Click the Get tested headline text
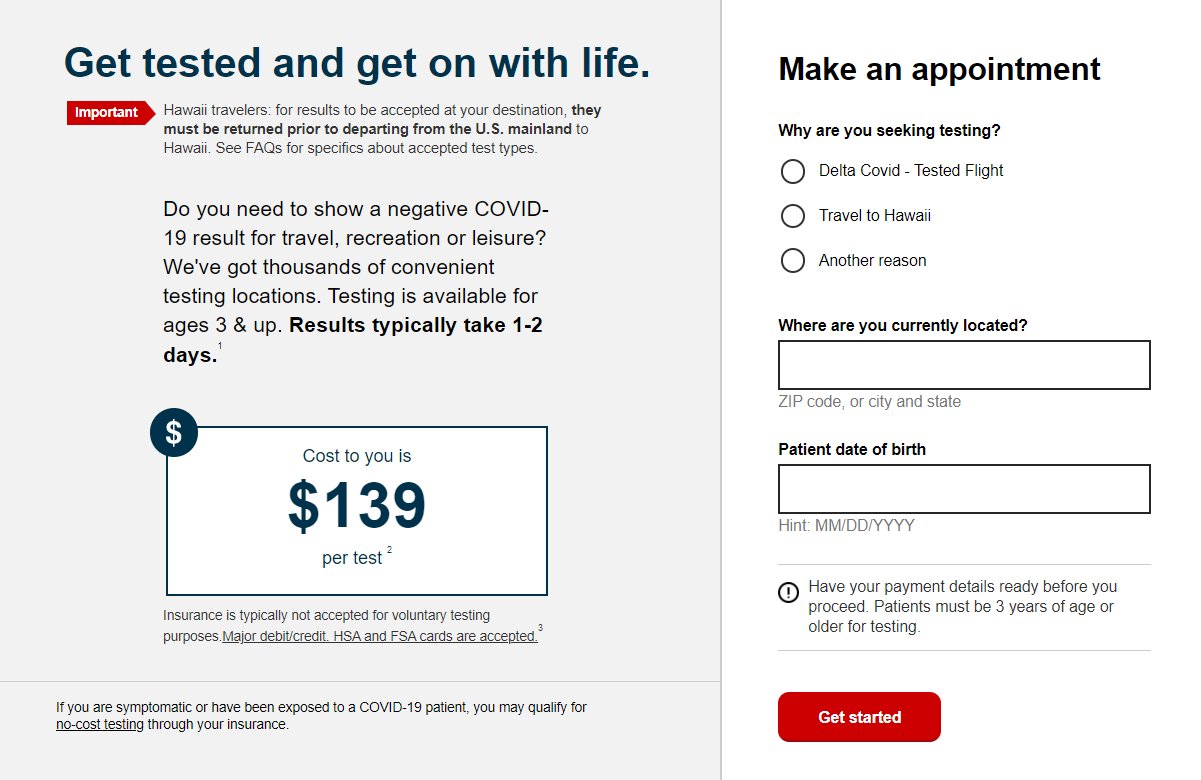 click(x=356, y=62)
